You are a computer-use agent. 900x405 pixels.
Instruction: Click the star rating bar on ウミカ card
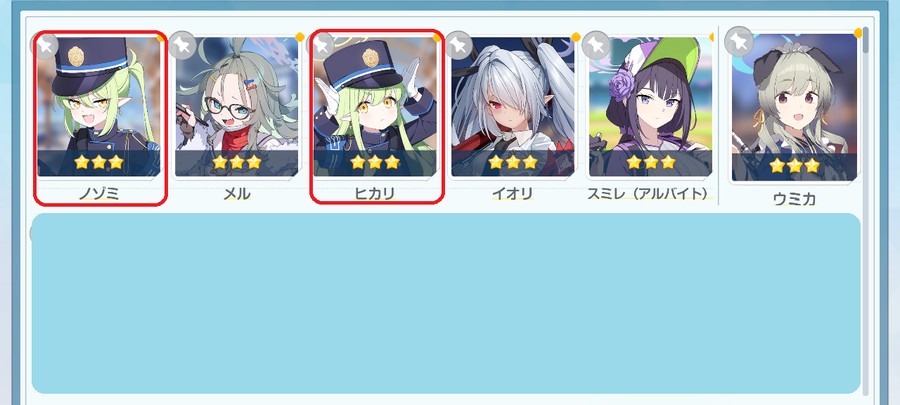point(794,166)
